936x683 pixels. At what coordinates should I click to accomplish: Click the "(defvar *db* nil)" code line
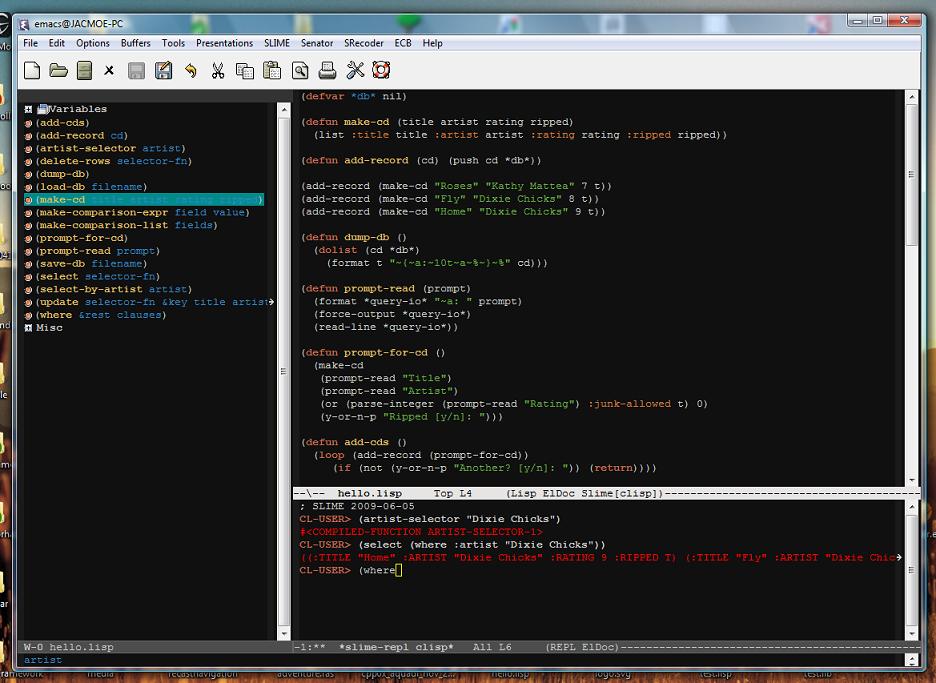point(354,97)
